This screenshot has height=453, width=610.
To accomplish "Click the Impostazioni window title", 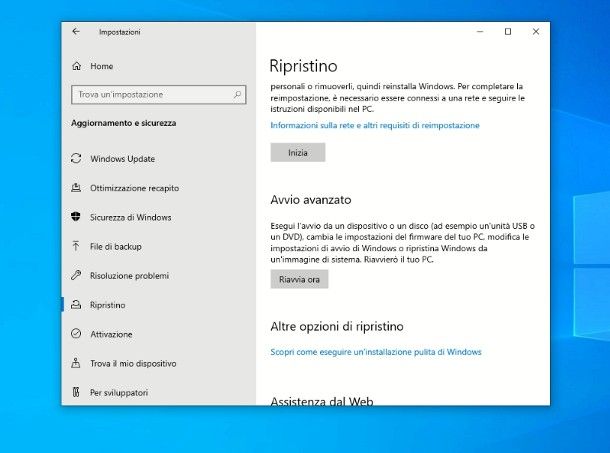I will tap(119, 32).
